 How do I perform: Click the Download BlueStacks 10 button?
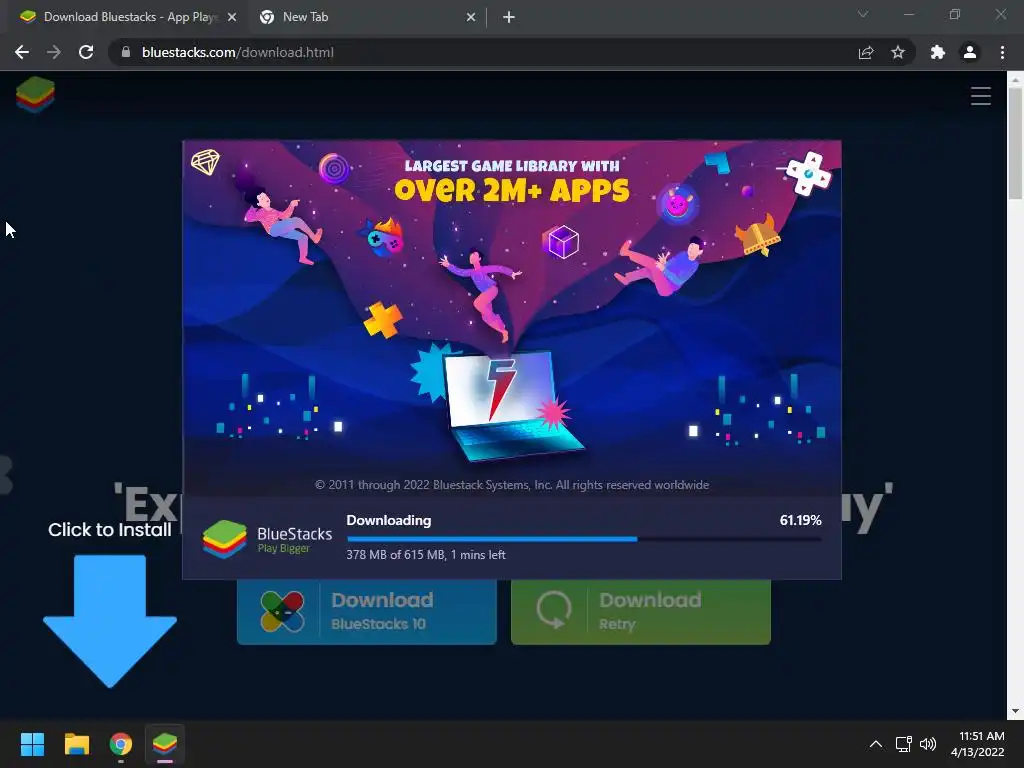367,611
